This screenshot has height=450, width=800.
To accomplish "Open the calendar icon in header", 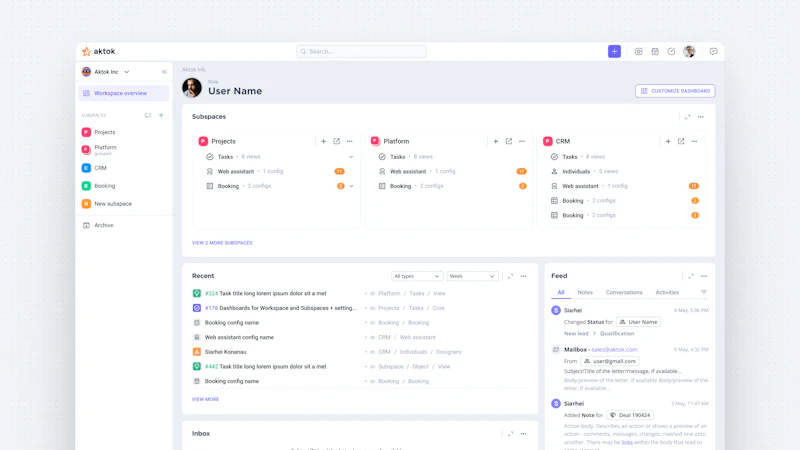I will coord(655,52).
